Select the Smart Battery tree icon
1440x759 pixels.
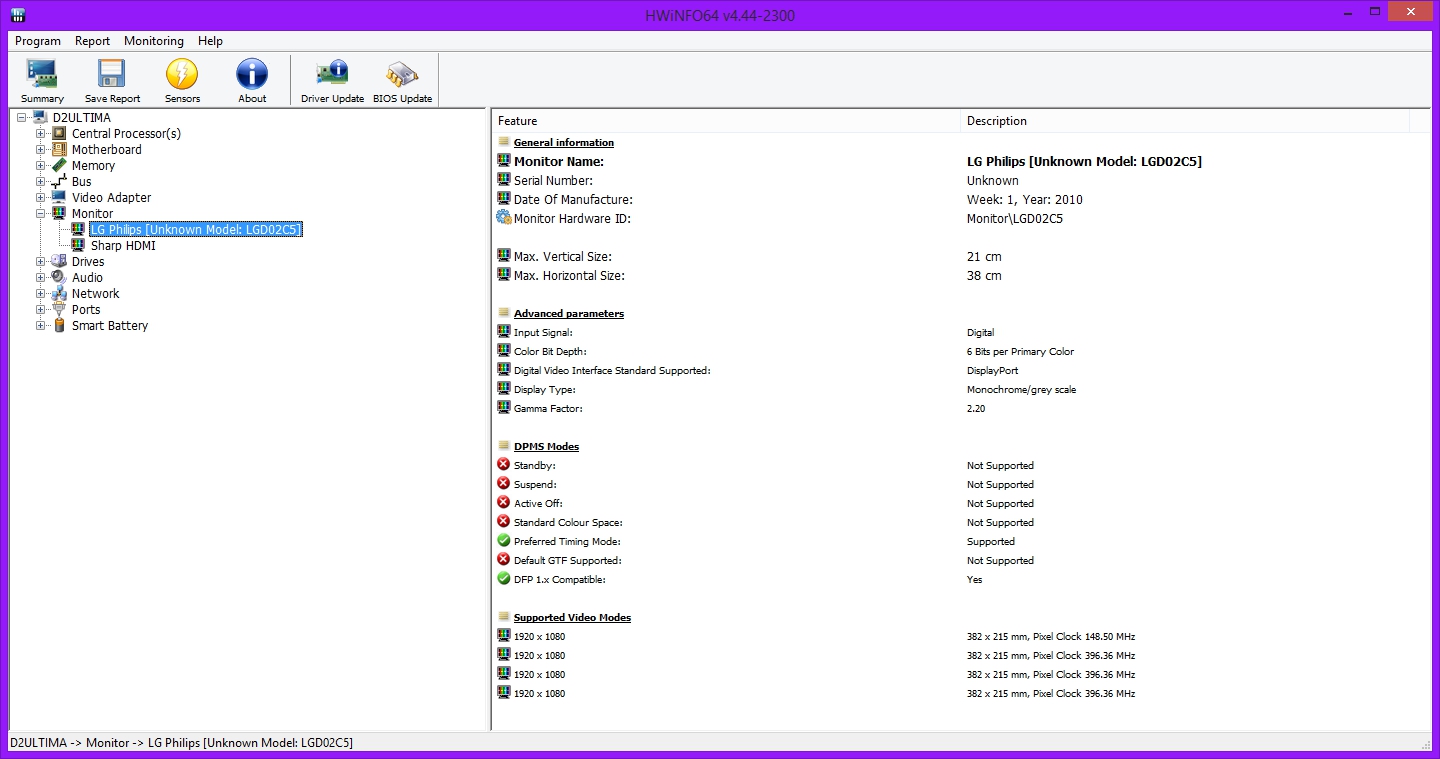pyautogui.click(x=60, y=326)
